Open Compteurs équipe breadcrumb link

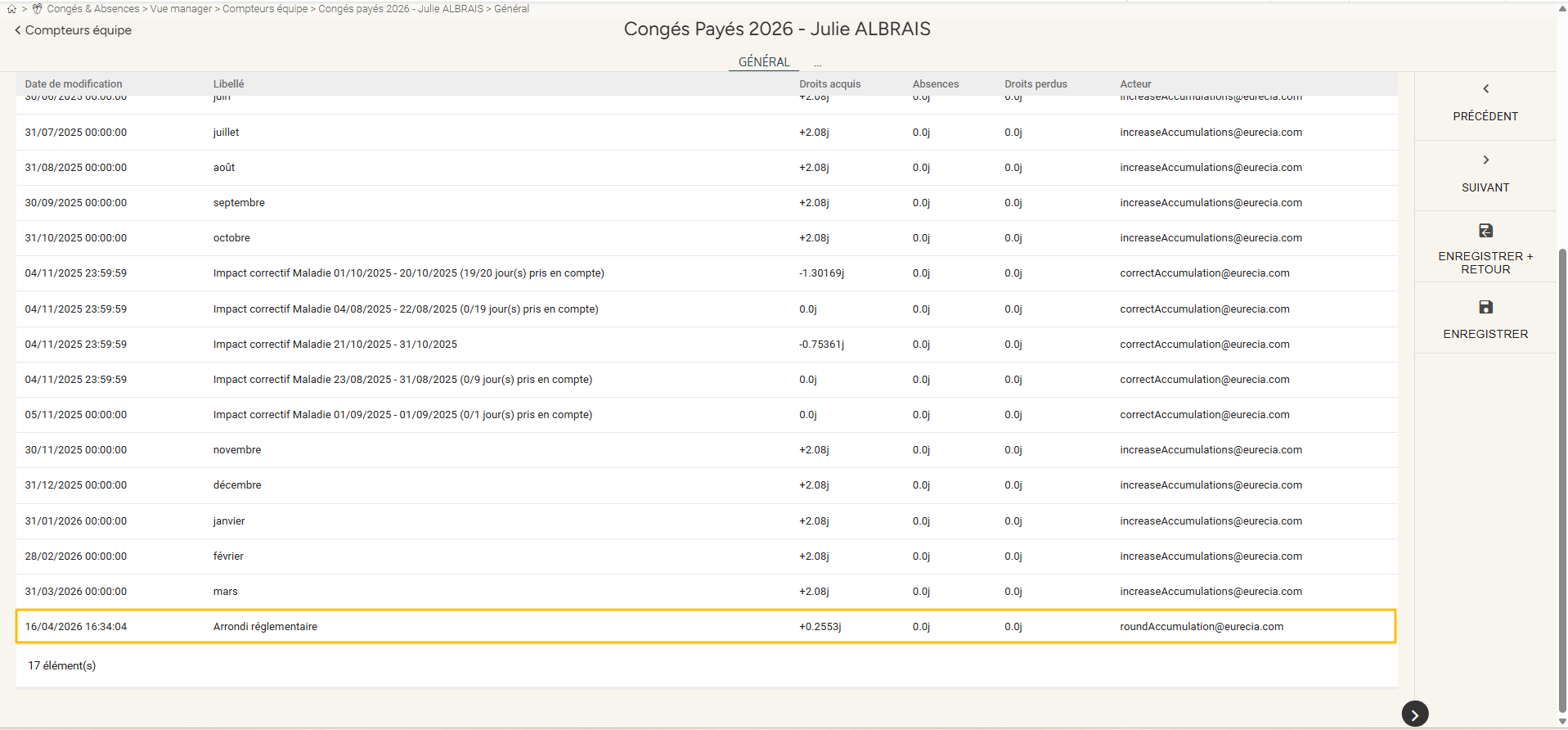(265, 9)
